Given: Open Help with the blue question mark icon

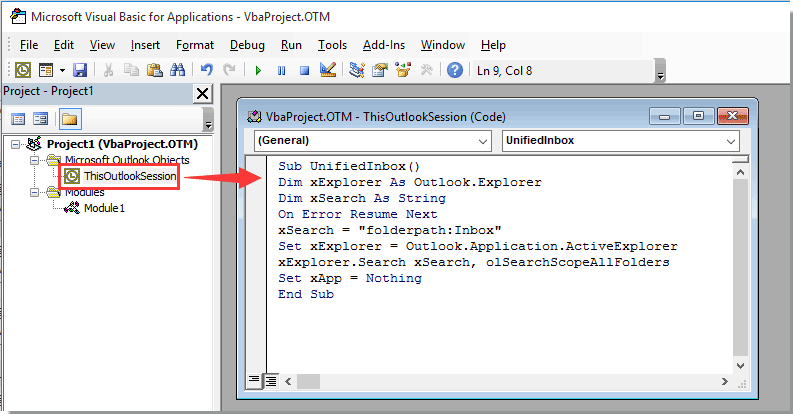Looking at the screenshot, I should tap(455, 70).
